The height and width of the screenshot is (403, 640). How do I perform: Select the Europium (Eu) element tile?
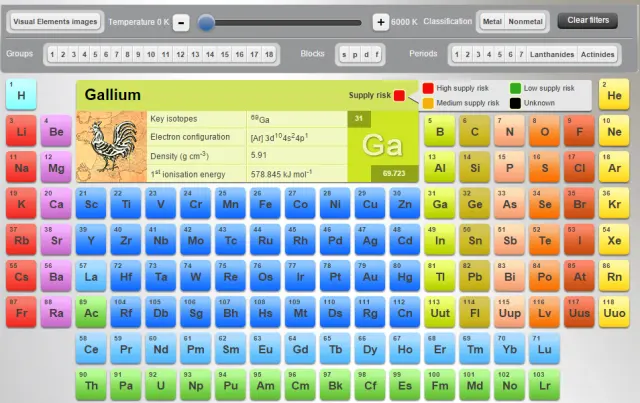pos(265,349)
